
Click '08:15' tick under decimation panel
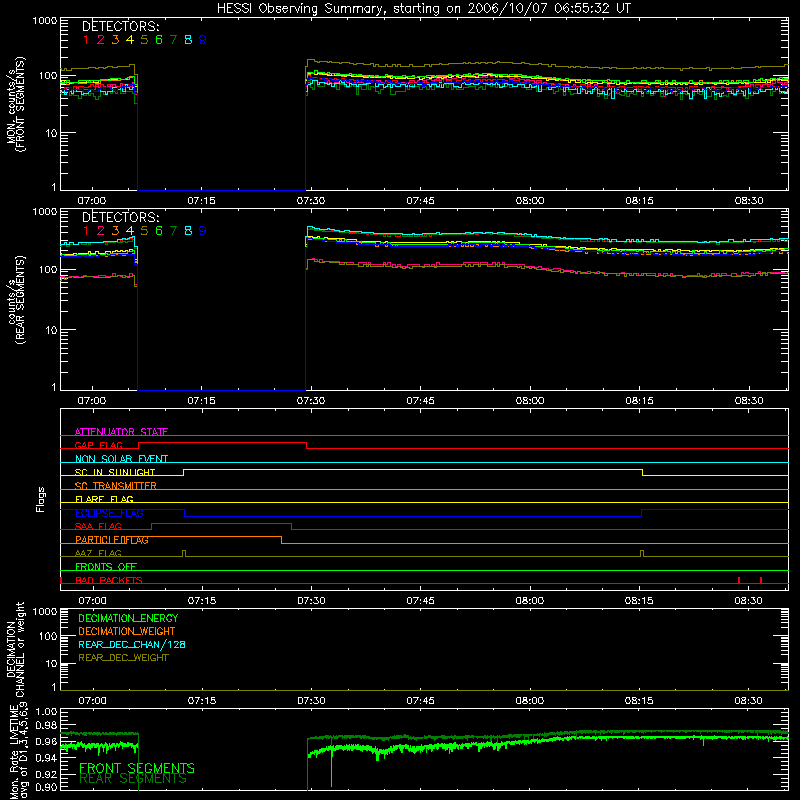(x=639, y=701)
